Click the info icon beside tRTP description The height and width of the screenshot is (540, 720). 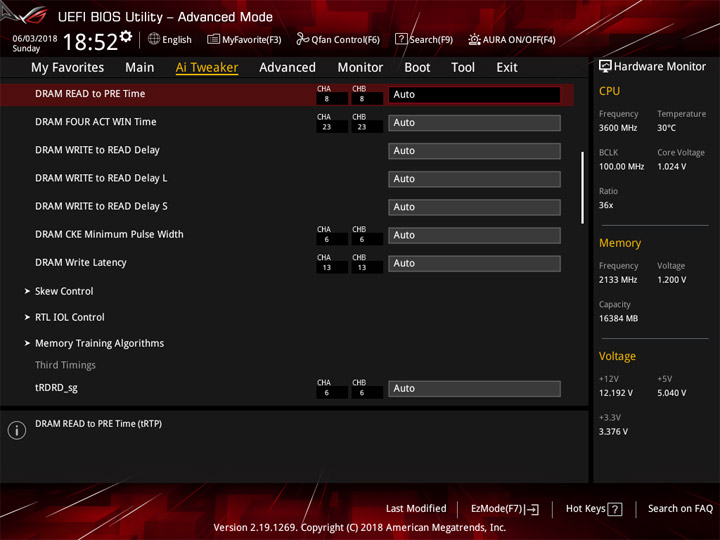point(17,430)
